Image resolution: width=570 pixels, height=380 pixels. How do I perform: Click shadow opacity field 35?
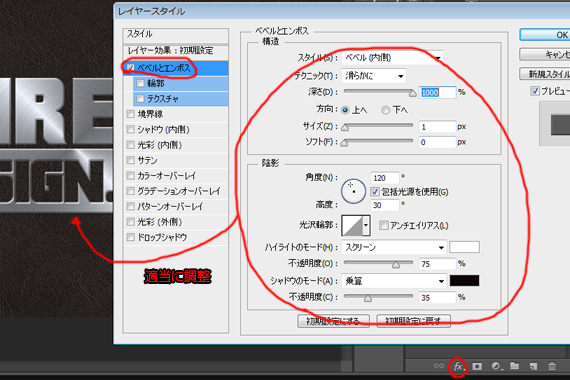(437, 297)
